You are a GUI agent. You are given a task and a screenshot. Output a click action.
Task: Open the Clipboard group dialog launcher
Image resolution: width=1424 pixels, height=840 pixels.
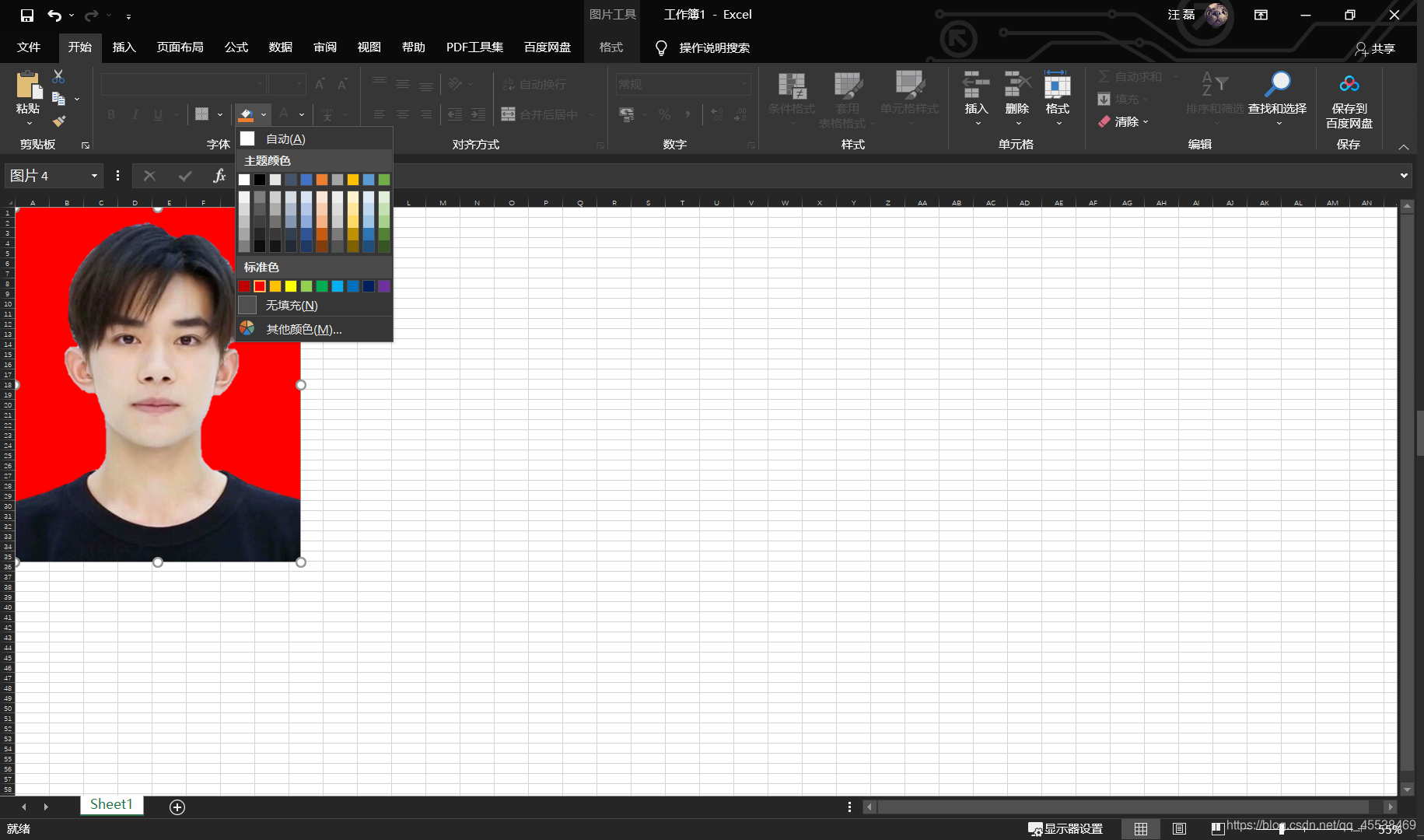click(86, 145)
